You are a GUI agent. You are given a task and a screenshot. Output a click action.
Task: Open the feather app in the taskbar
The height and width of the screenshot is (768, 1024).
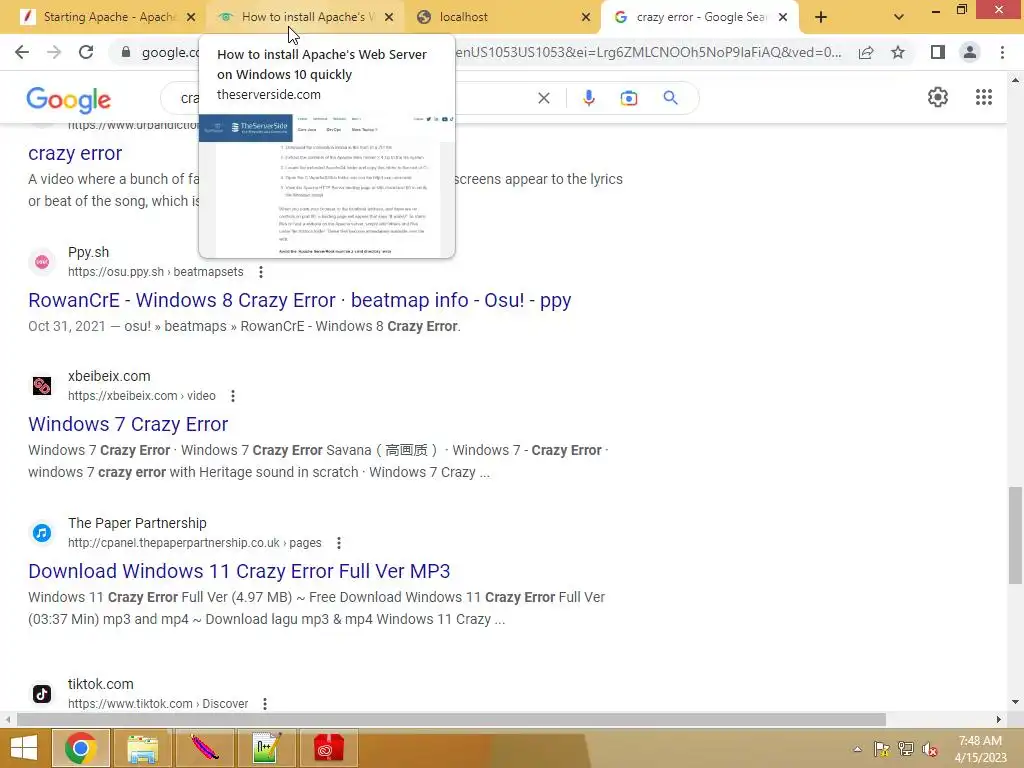click(204, 748)
